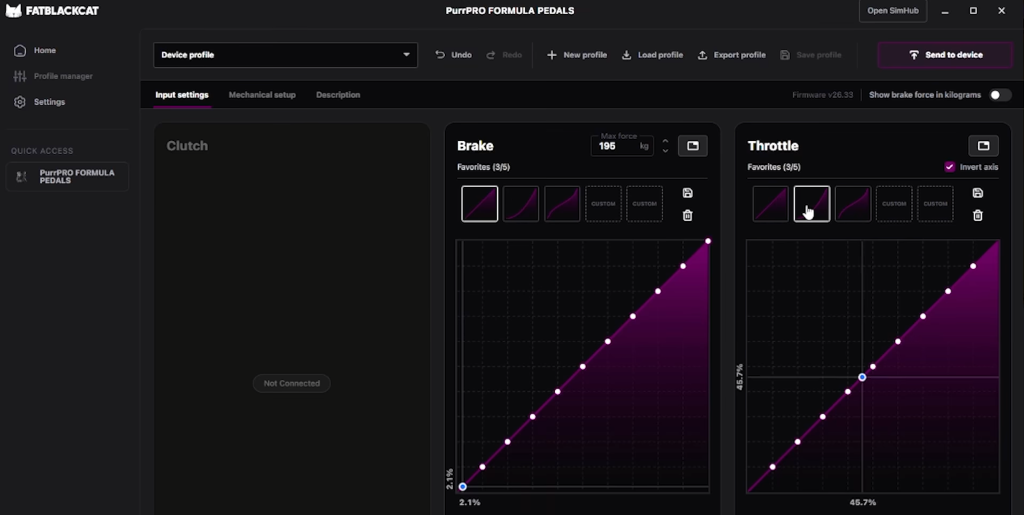Create a New profile

pos(577,55)
